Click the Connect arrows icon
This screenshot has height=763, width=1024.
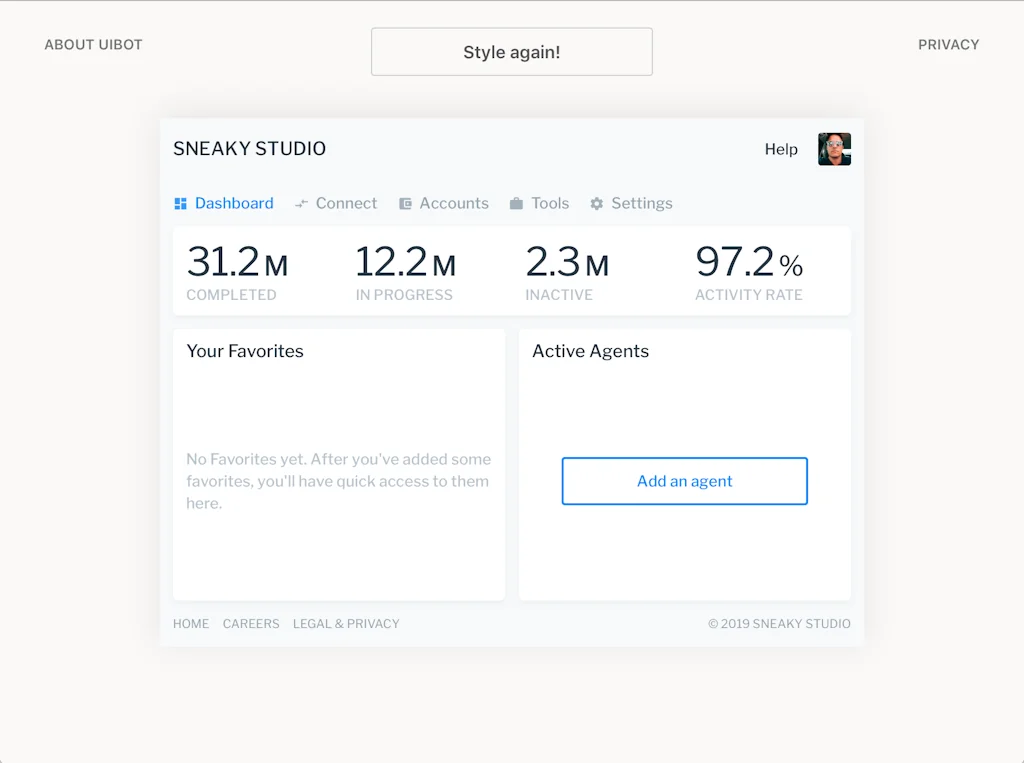301,204
